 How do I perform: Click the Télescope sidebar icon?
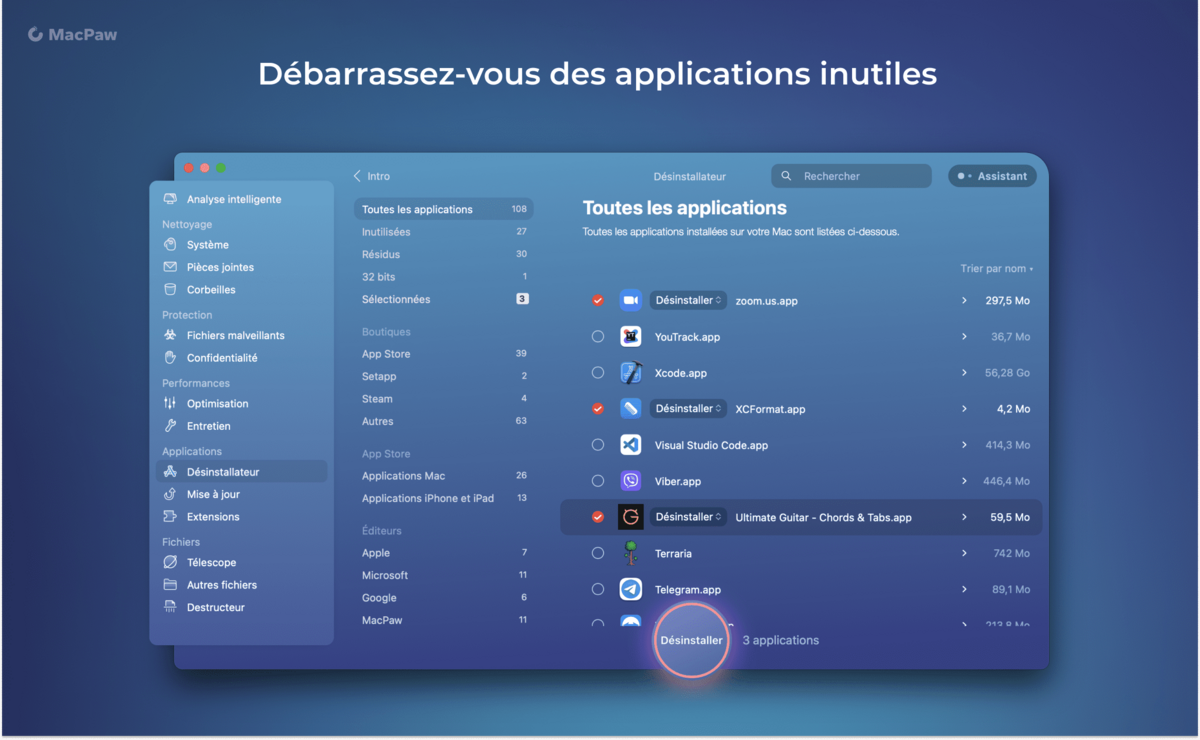[x=170, y=563]
